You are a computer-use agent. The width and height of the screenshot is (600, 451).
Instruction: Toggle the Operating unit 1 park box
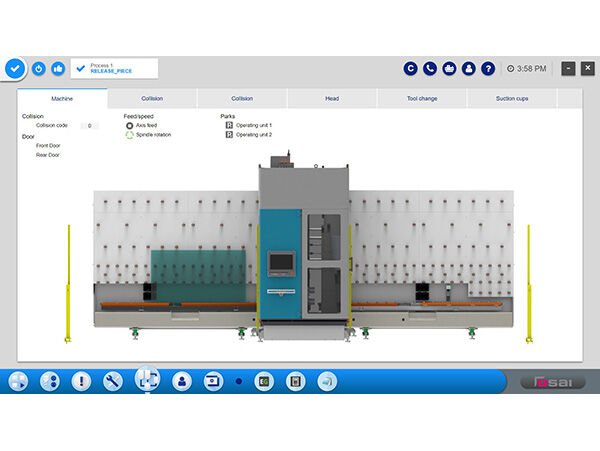coord(228,126)
